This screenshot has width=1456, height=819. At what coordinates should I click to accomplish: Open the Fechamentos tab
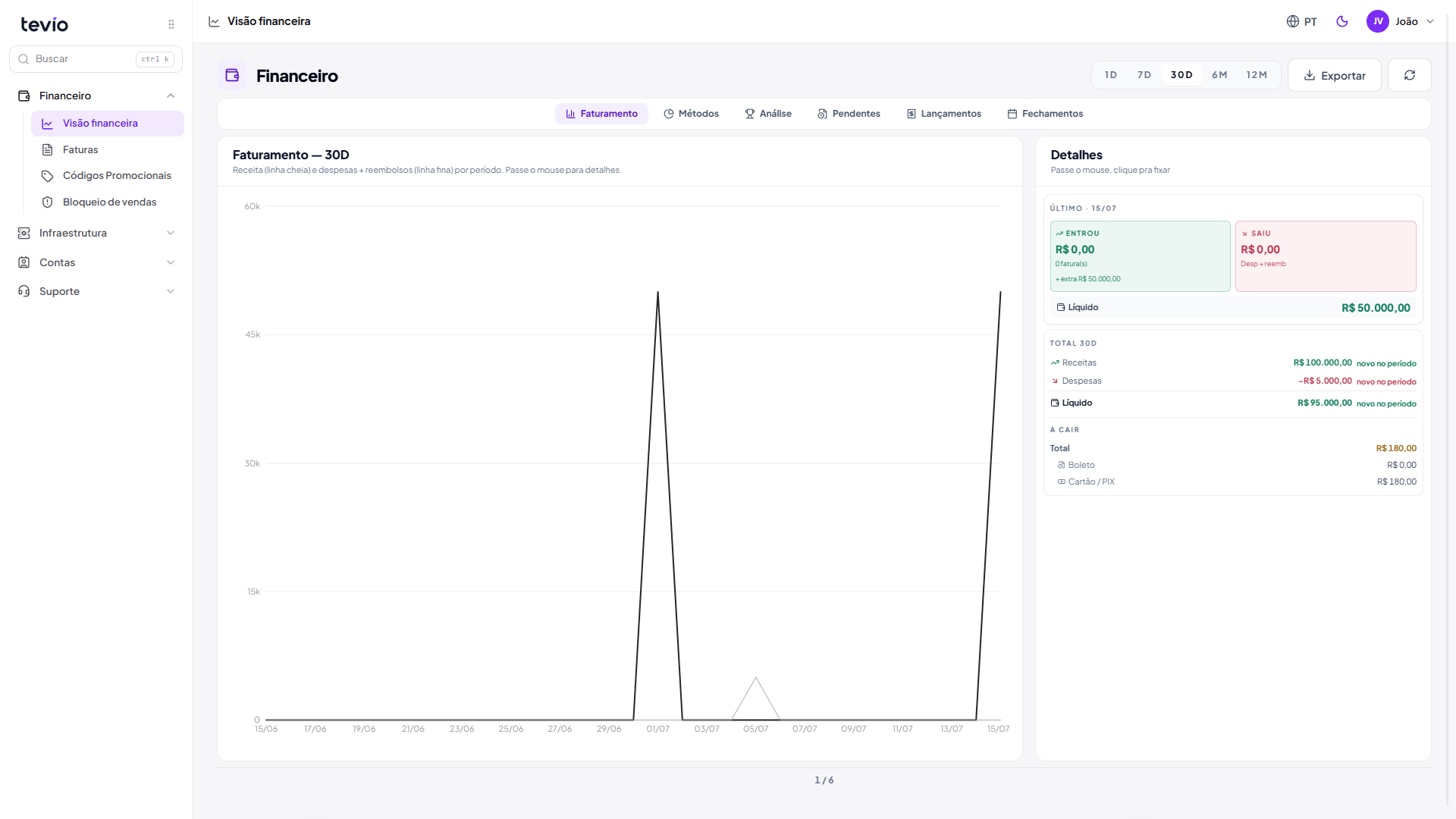pos(1045,114)
